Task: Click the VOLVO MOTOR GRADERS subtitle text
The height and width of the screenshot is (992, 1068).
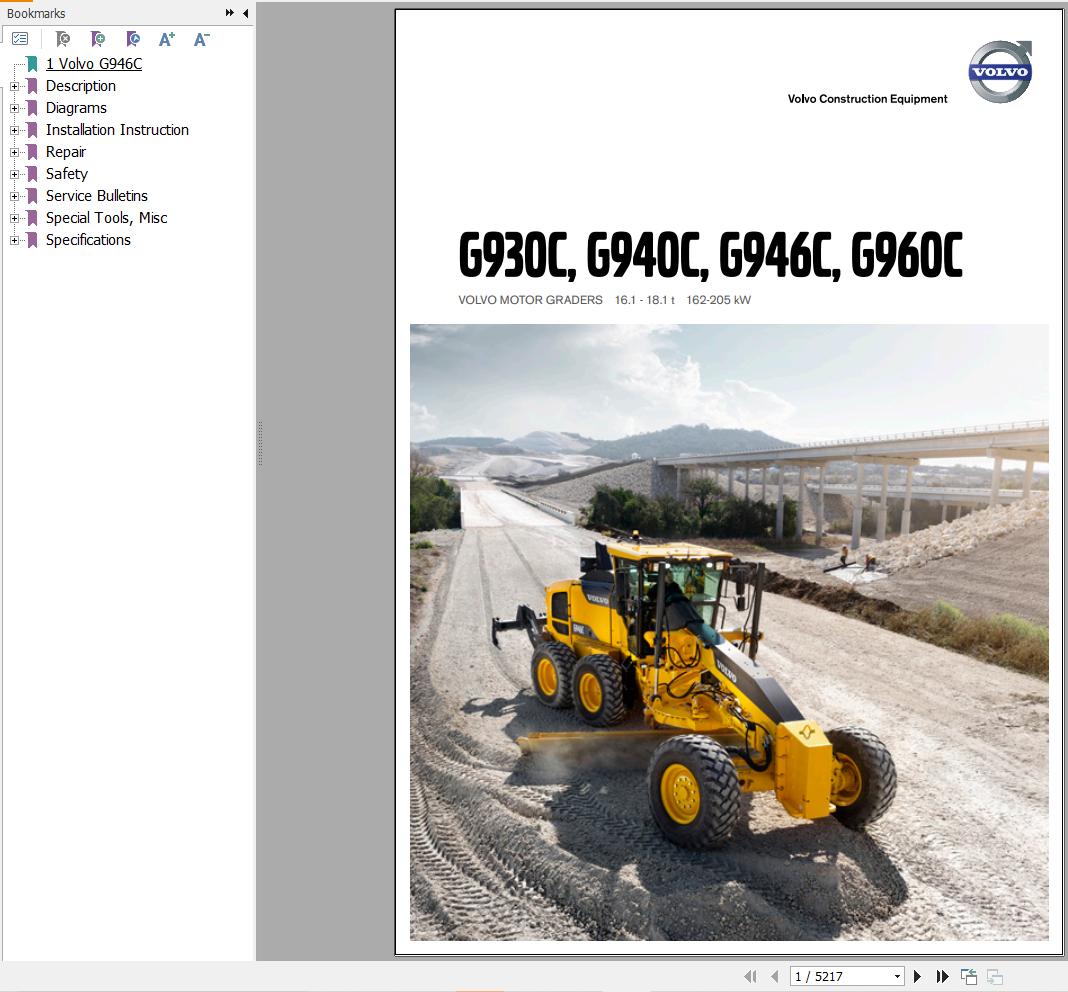Action: pos(530,300)
